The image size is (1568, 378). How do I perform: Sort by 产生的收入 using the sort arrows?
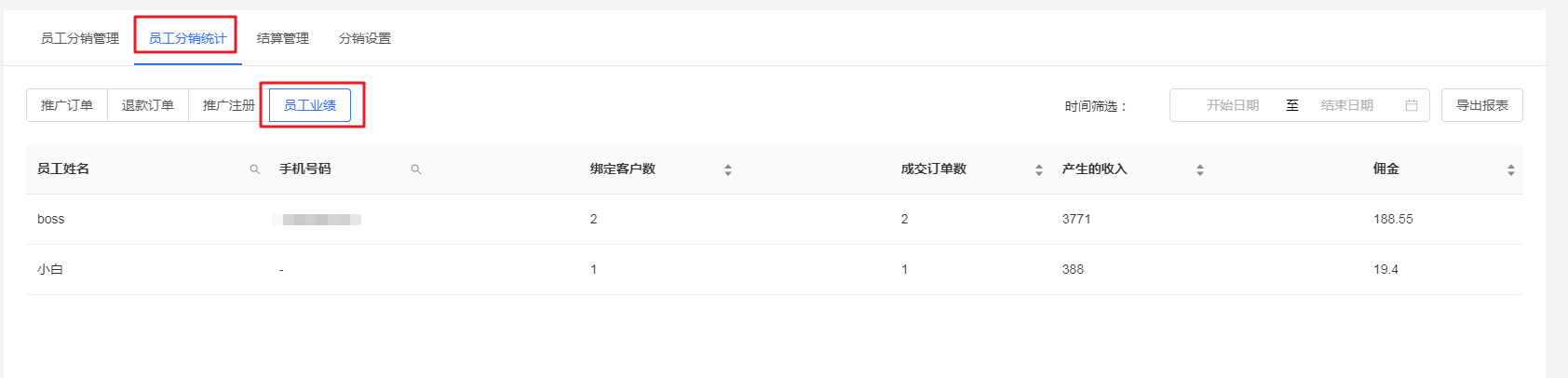pyautogui.click(x=1199, y=169)
